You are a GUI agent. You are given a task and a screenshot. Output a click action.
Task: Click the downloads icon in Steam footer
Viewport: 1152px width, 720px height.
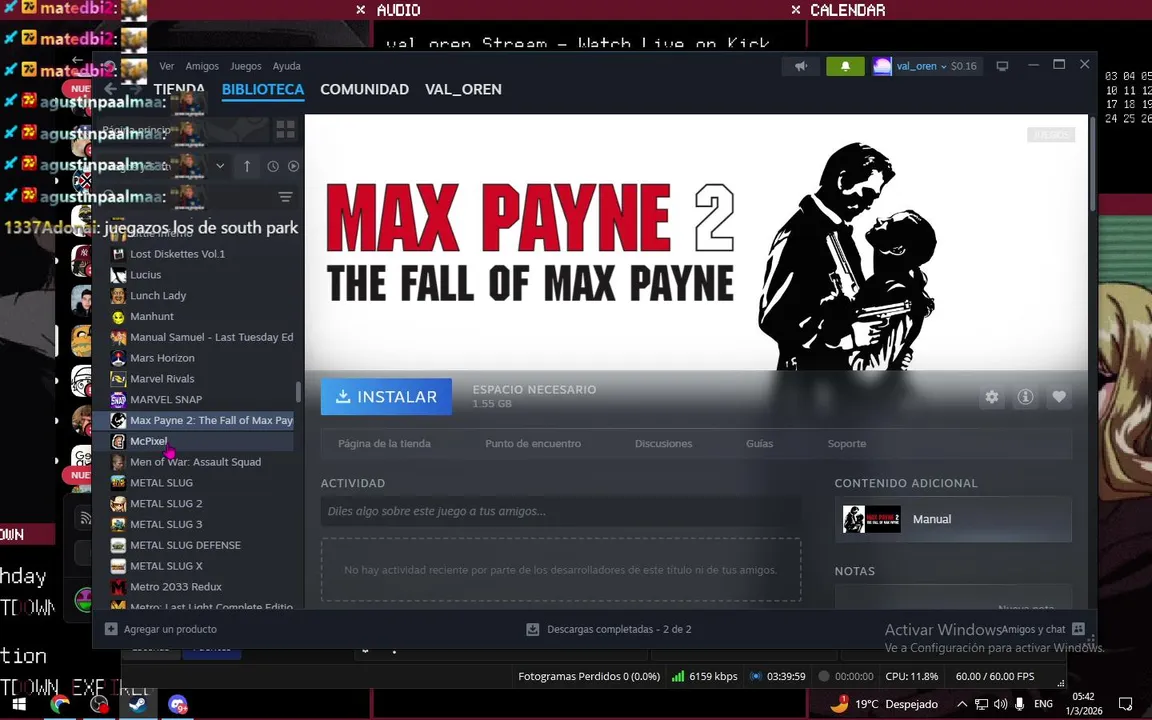pos(533,629)
